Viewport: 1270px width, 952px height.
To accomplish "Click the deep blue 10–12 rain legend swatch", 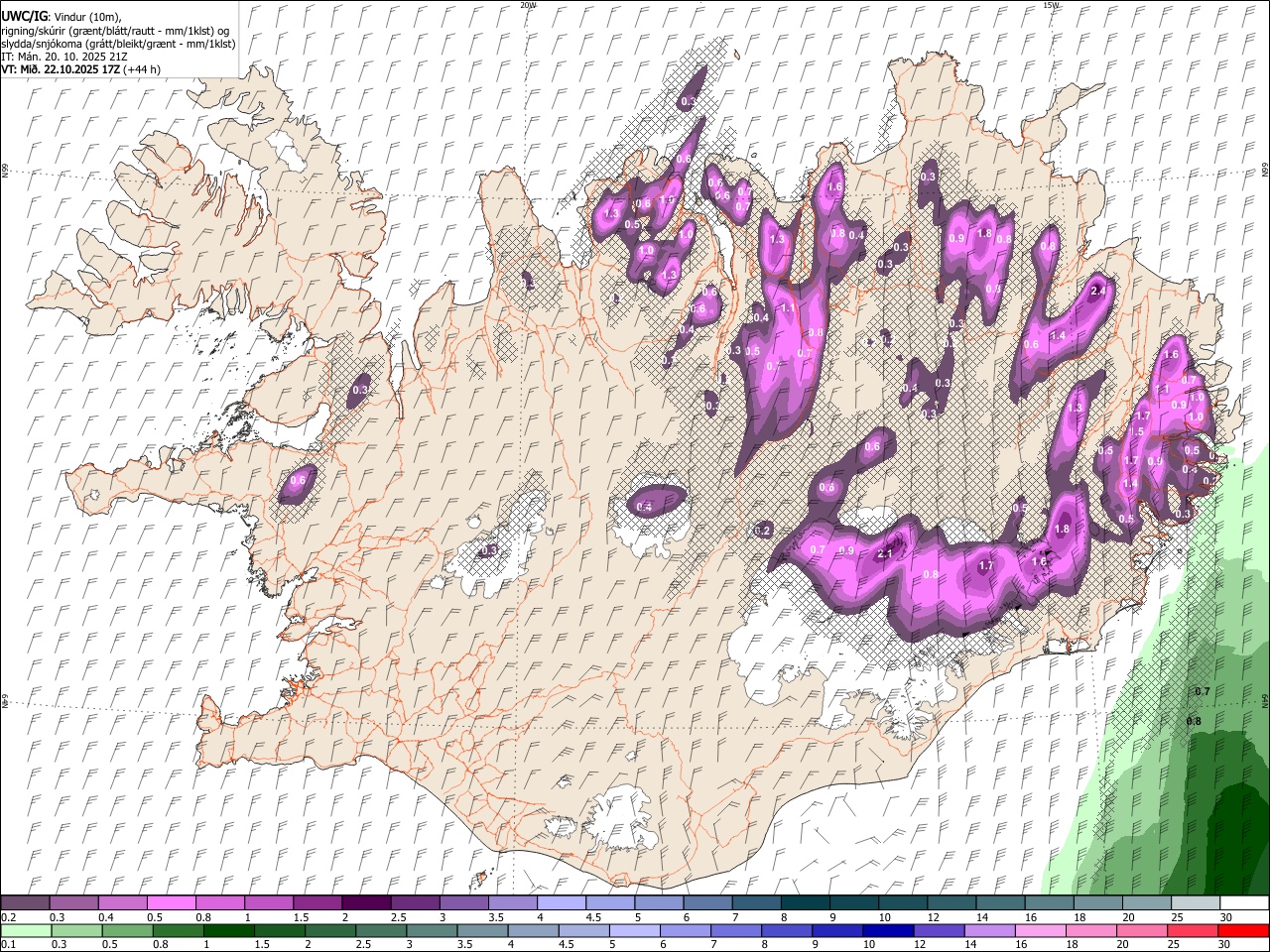I will pyautogui.click(x=887, y=931).
